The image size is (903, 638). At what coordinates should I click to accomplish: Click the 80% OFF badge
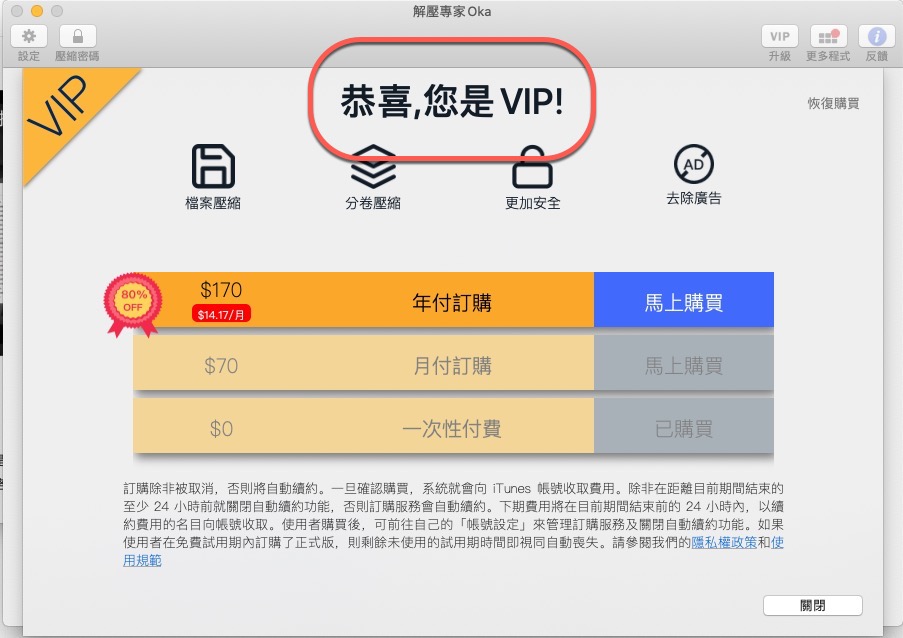[132, 303]
